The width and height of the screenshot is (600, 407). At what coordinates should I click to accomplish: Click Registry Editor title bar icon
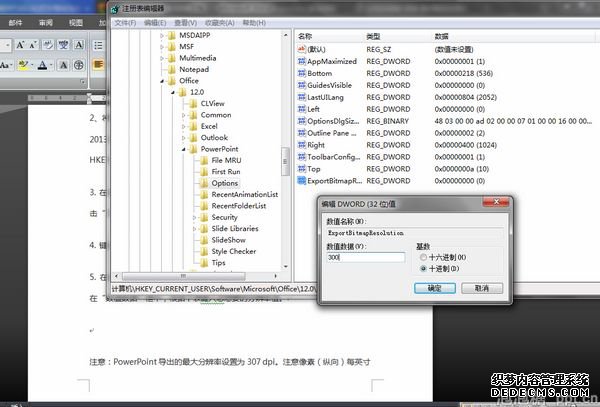point(115,8)
